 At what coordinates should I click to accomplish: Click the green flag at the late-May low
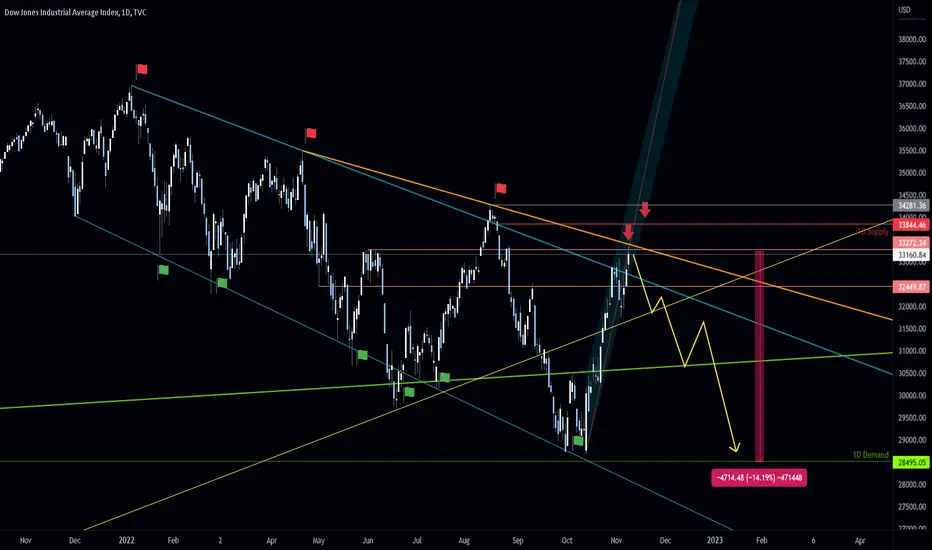click(x=362, y=355)
